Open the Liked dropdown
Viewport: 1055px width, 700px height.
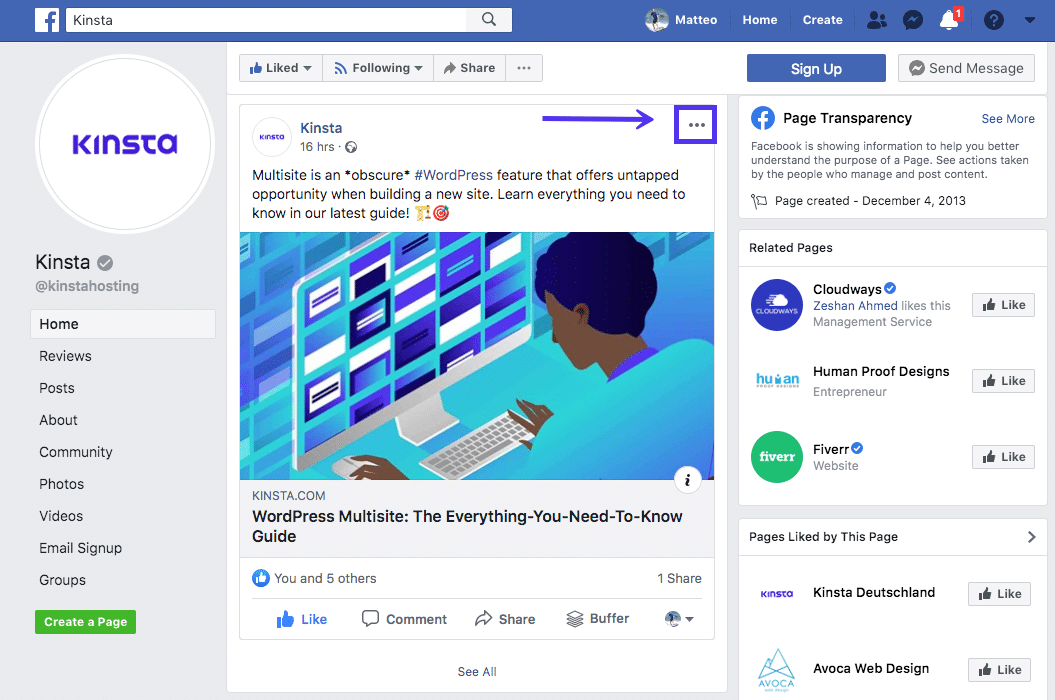click(x=280, y=67)
